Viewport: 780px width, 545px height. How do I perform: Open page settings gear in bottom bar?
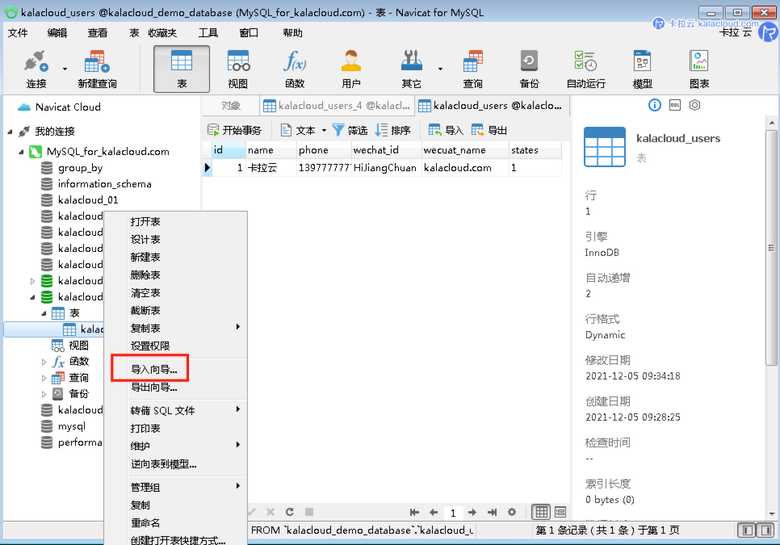click(512, 512)
